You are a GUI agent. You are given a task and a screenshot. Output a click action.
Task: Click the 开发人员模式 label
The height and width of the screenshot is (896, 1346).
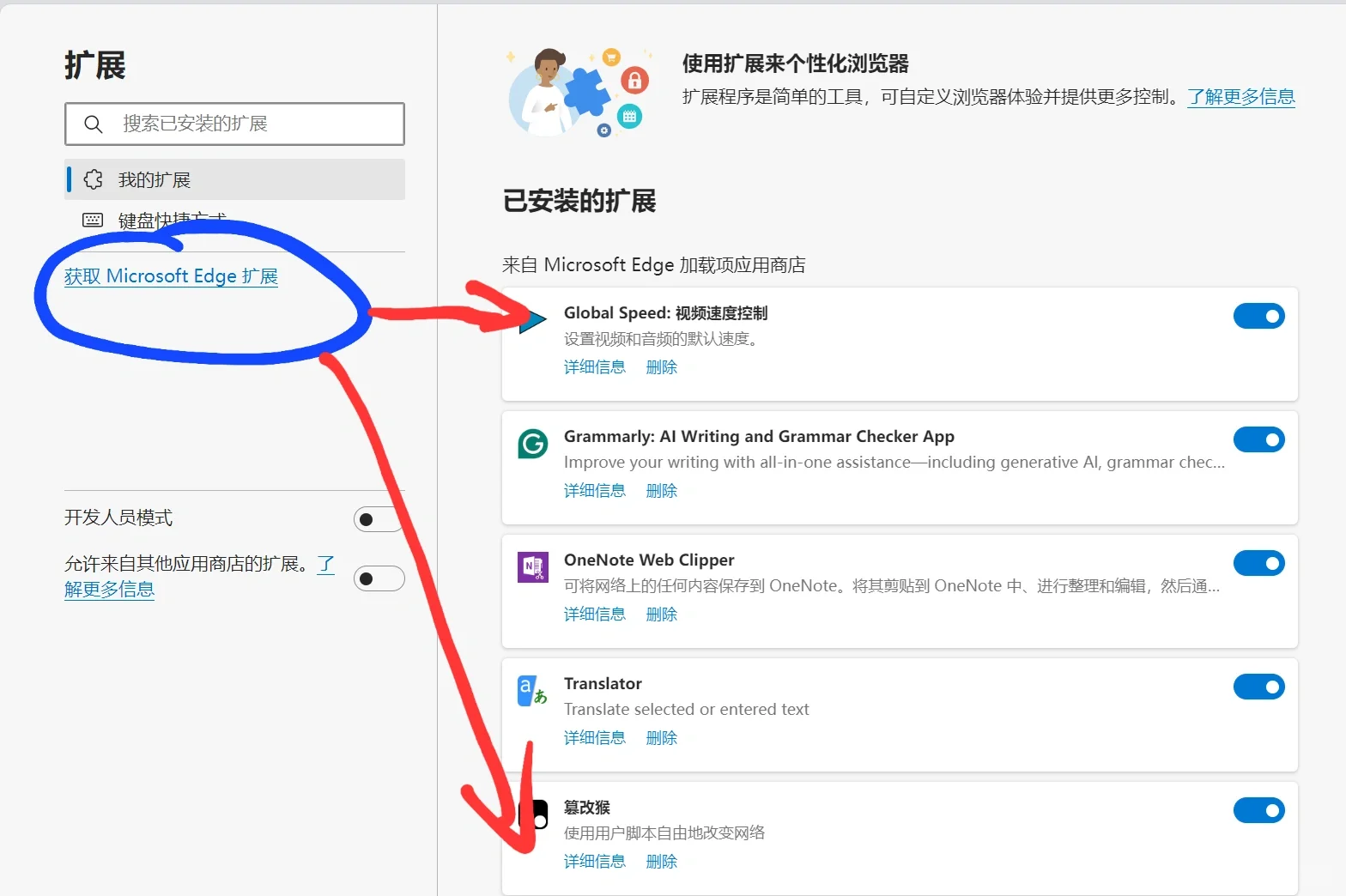click(x=118, y=518)
